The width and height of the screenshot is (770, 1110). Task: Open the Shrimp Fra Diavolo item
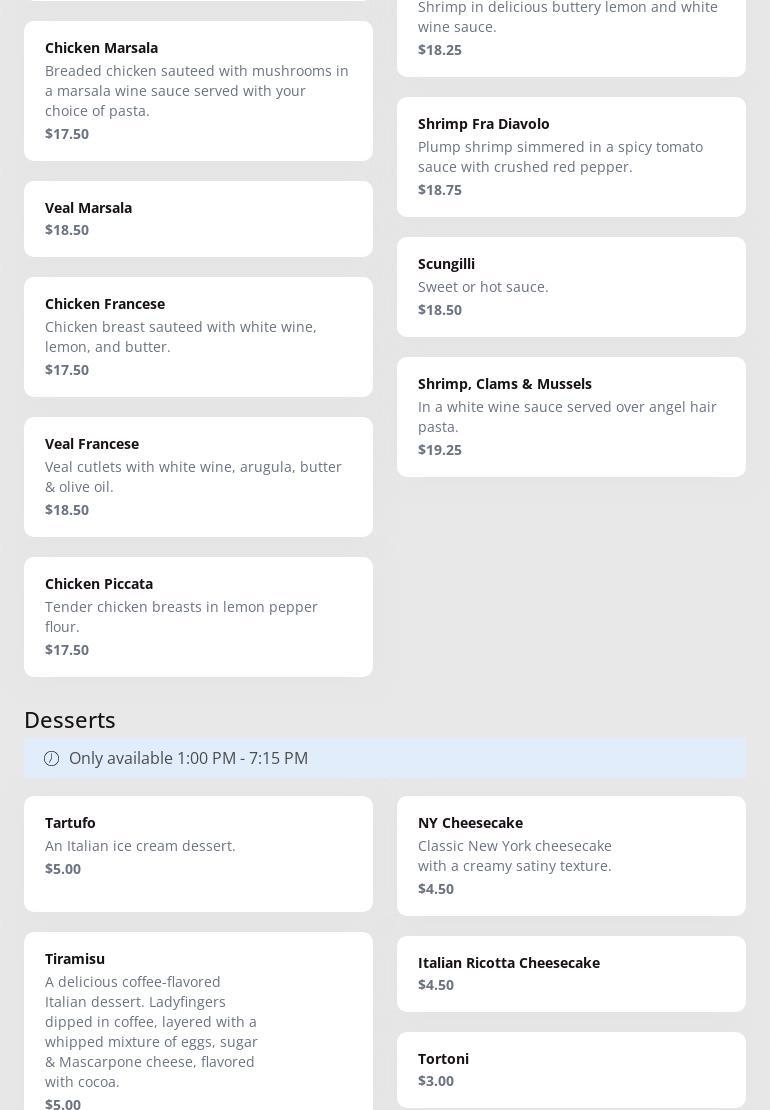(x=571, y=156)
